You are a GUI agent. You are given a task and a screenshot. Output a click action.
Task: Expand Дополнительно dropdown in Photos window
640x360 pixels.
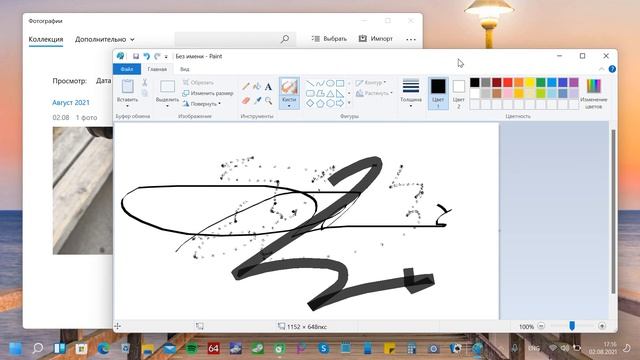[104, 39]
